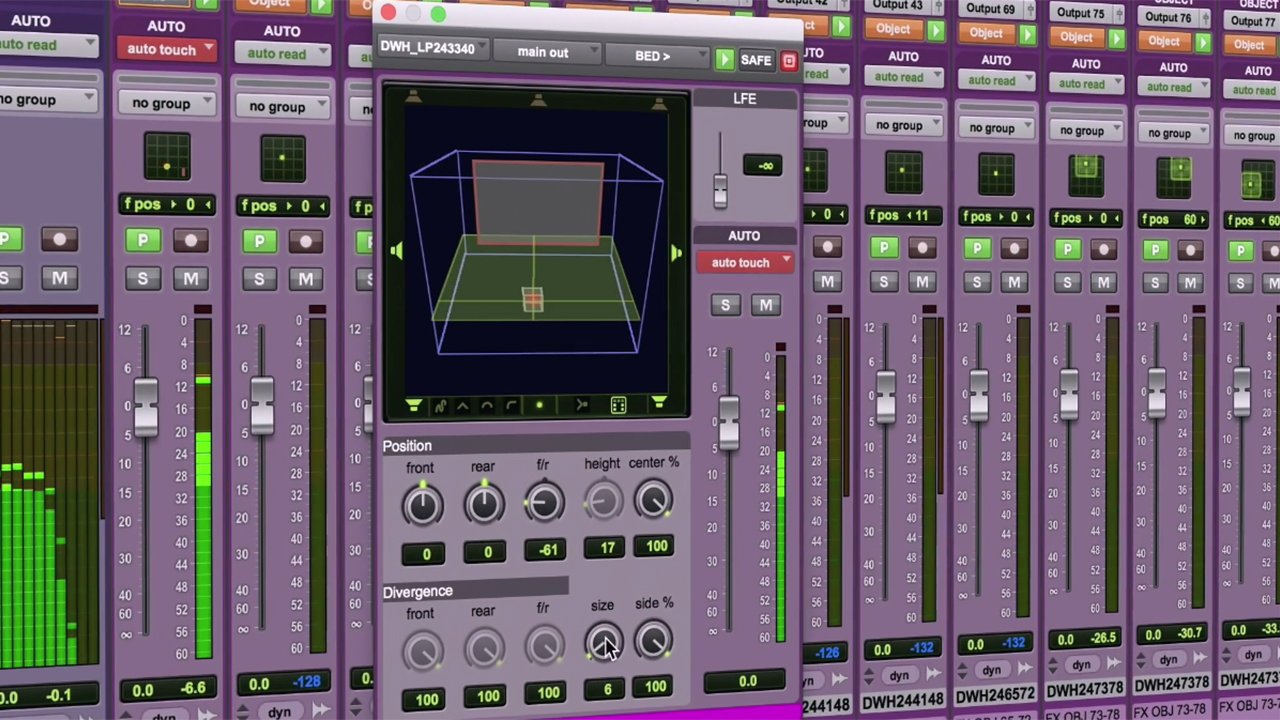1280x720 pixels.
Task: Expand the auto touch automation mode menu
Action: tap(745, 262)
